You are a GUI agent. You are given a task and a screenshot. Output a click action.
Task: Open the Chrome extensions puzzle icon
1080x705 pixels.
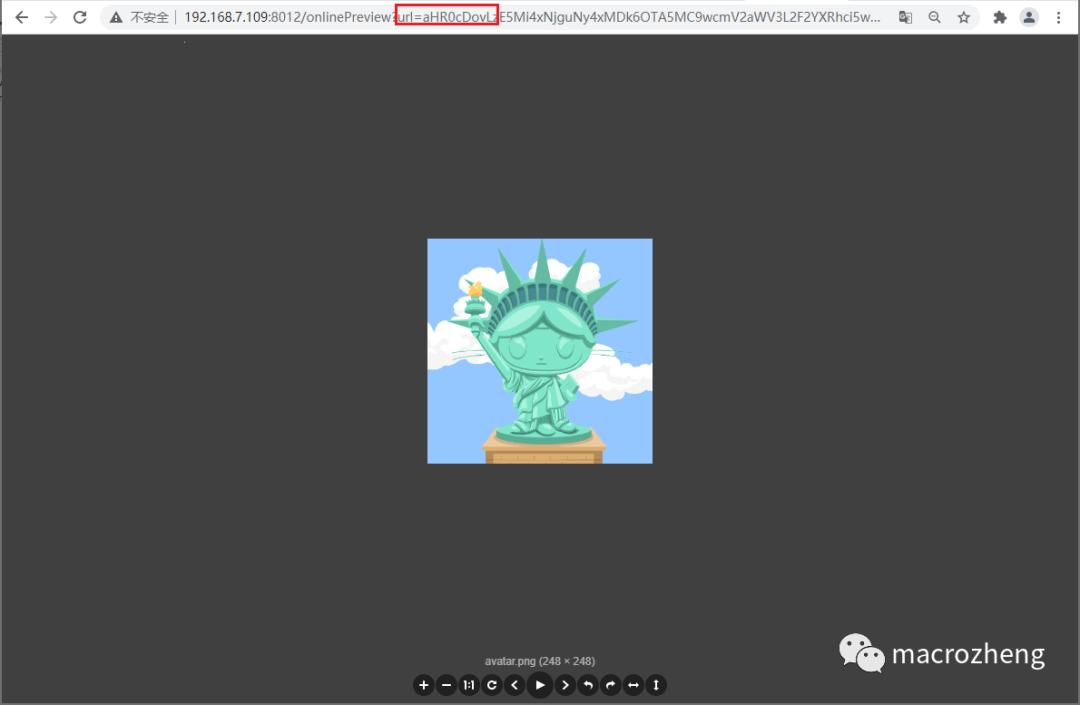pos(997,17)
